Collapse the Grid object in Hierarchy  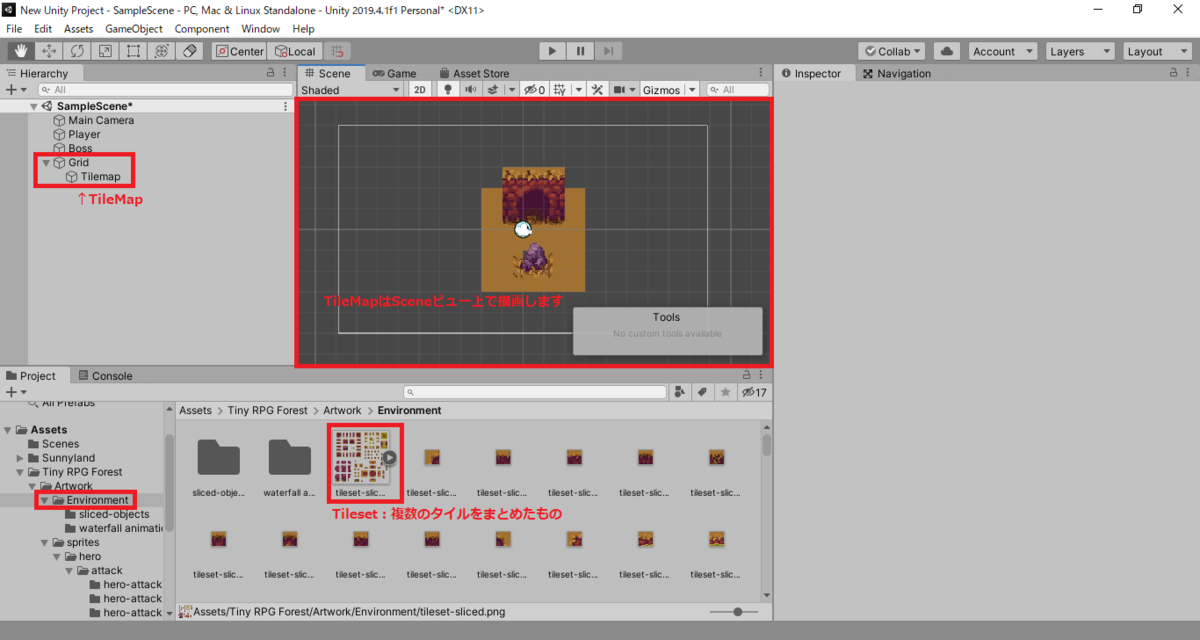[x=46, y=163]
